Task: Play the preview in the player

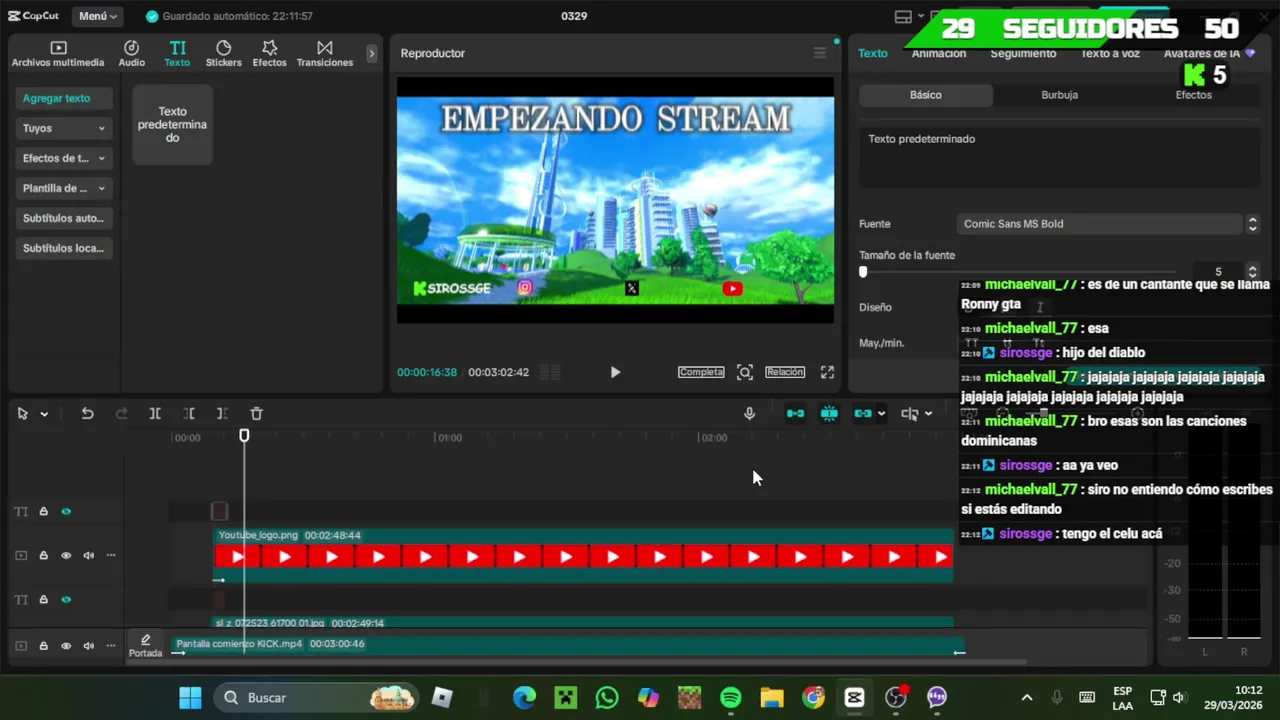Action: tap(615, 372)
